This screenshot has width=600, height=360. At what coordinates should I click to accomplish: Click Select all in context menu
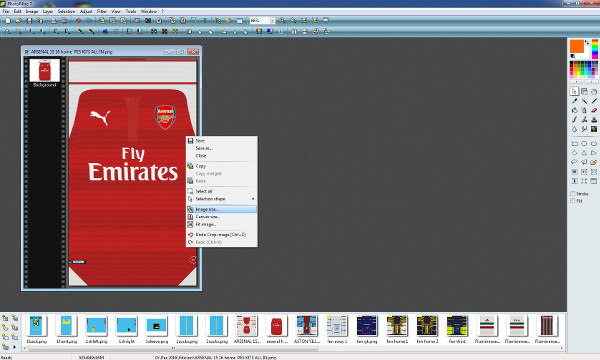point(222,191)
